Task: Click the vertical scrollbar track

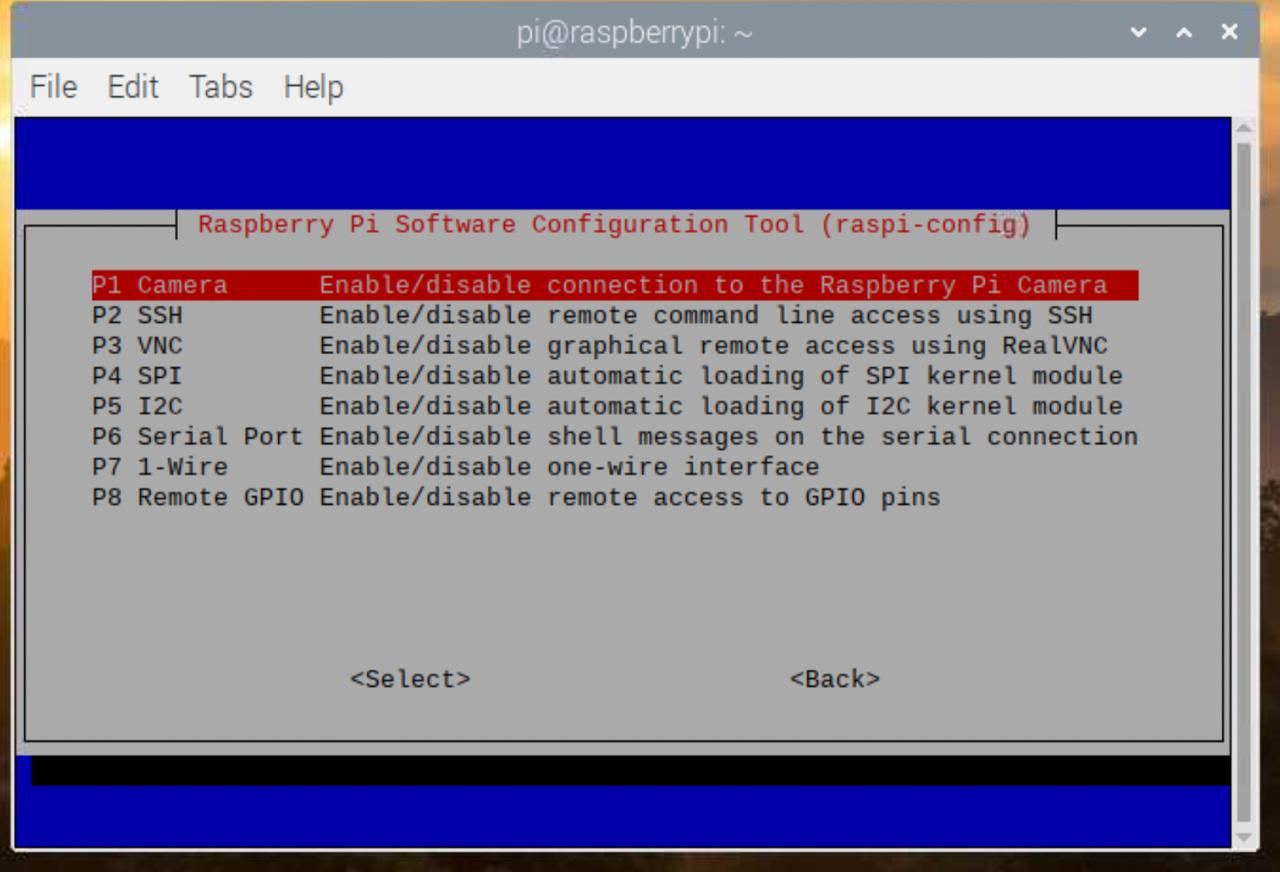Action: click(1244, 480)
